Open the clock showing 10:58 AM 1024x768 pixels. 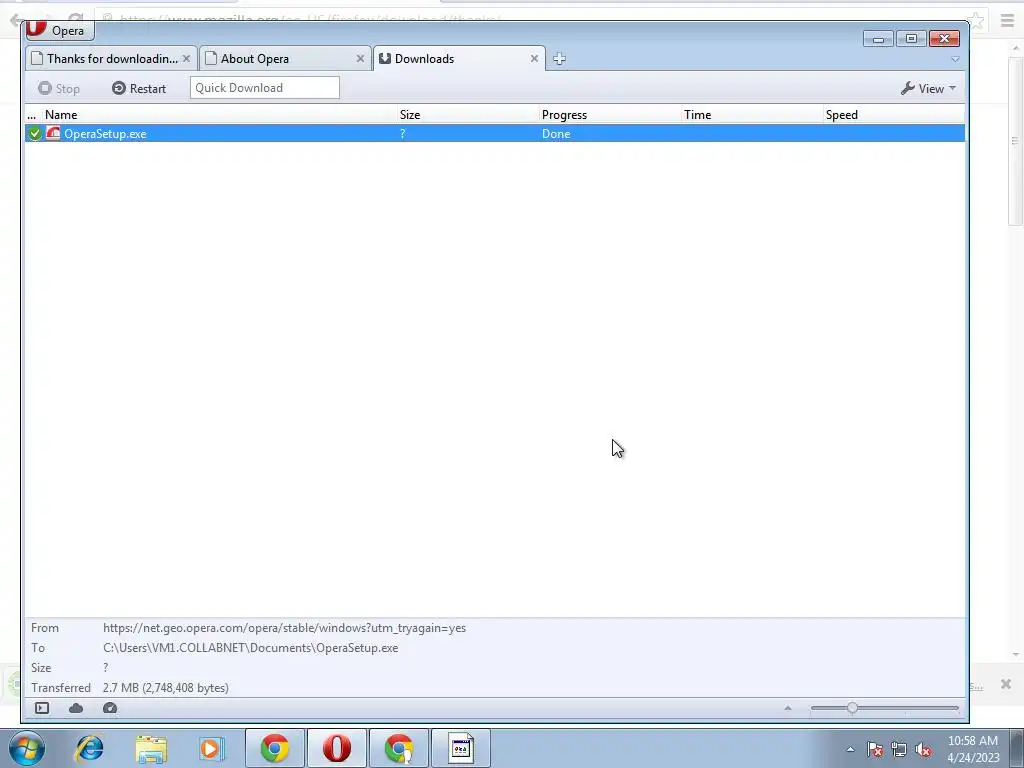(x=973, y=749)
